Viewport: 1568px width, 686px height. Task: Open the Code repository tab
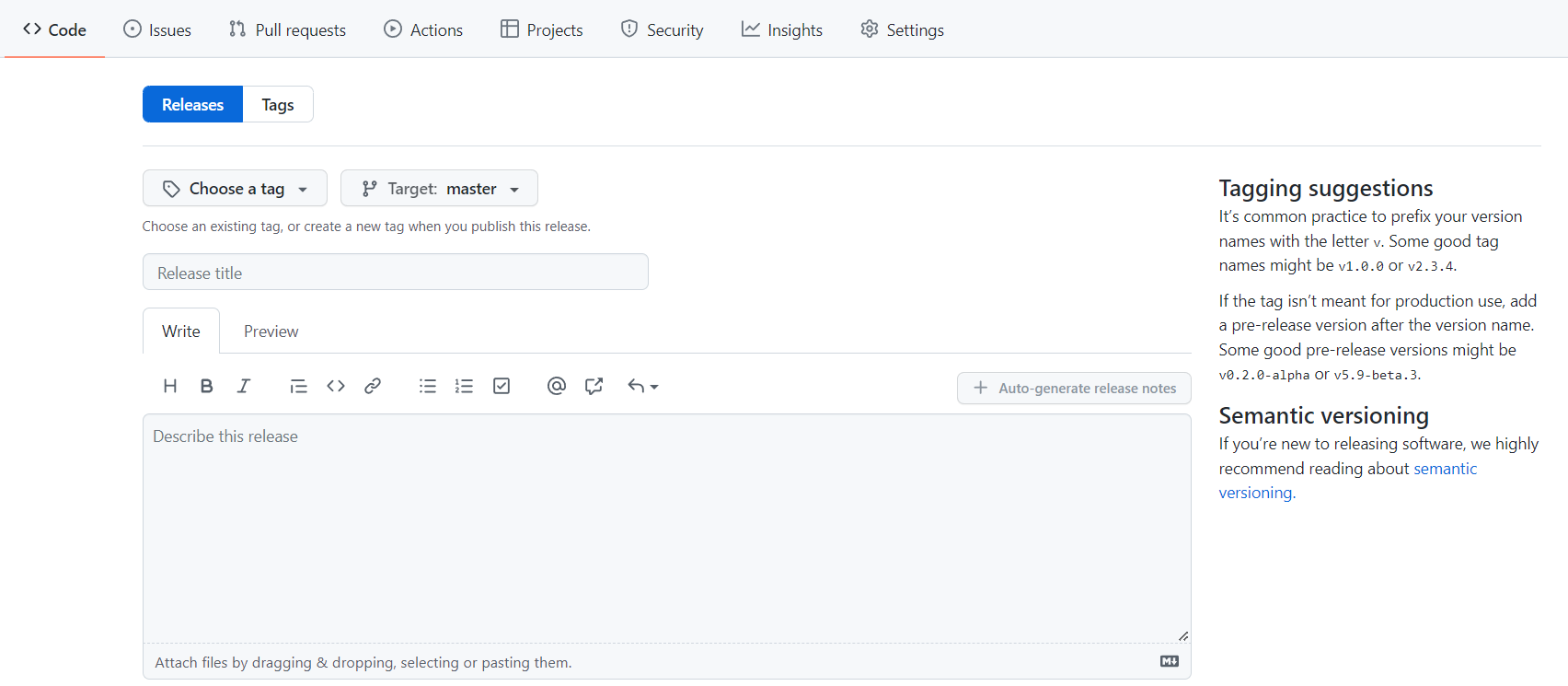tap(54, 29)
